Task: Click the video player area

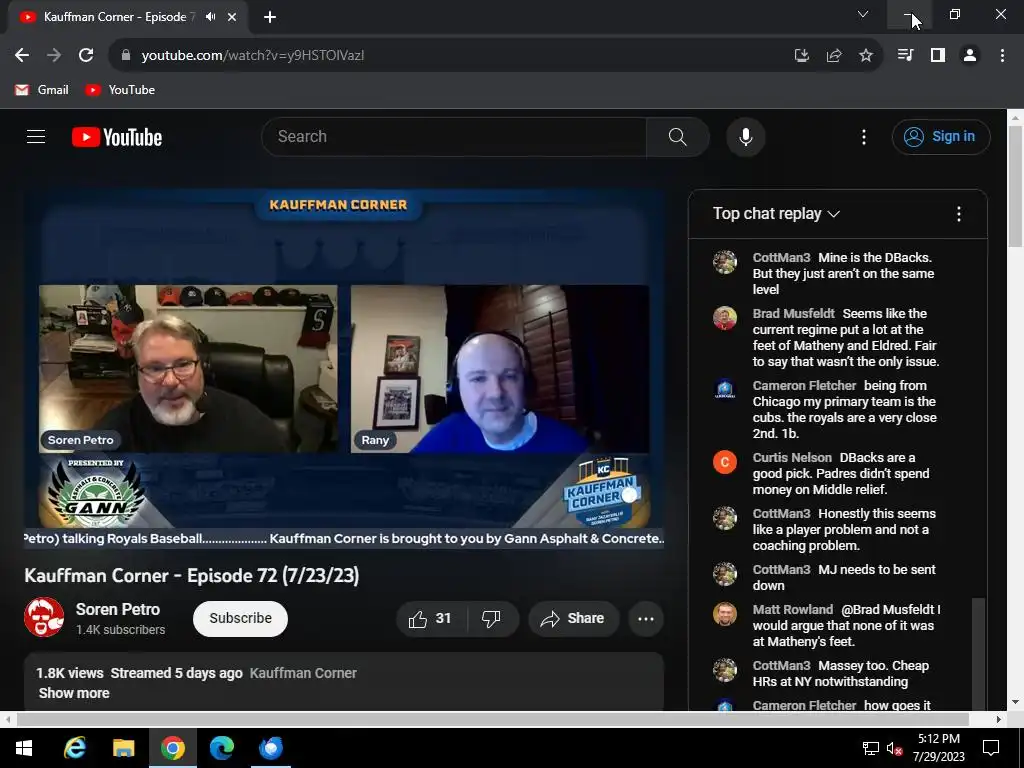Action: click(344, 369)
